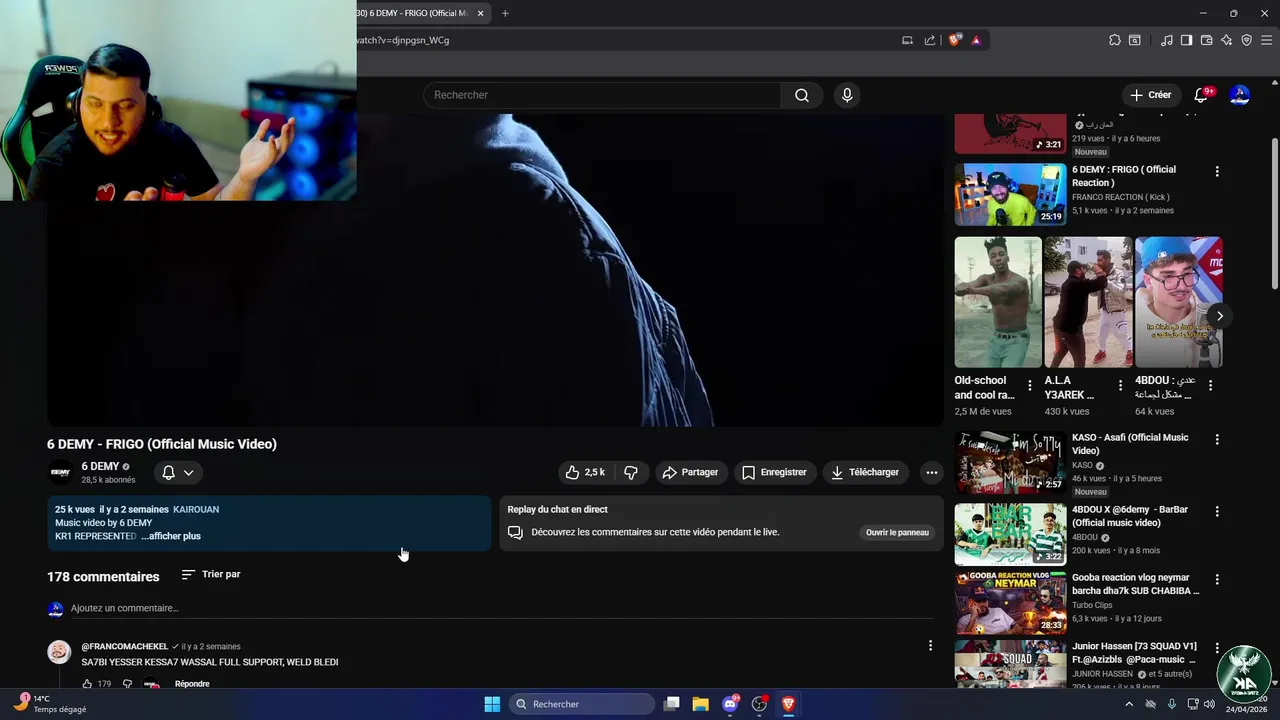Expand subscription notification bell dropdown
The width and height of the screenshot is (1280, 720).
point(178,472)
